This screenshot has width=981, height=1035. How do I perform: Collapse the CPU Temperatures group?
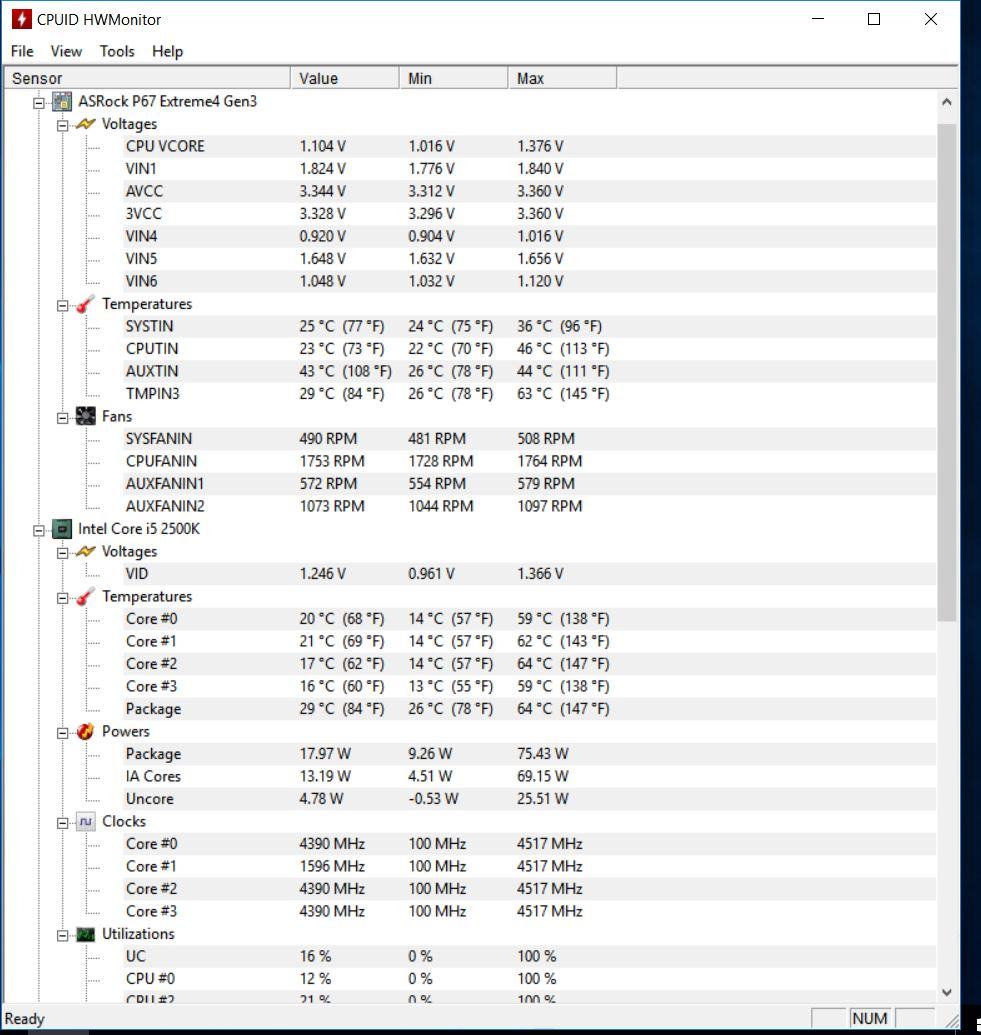[63, 598]
